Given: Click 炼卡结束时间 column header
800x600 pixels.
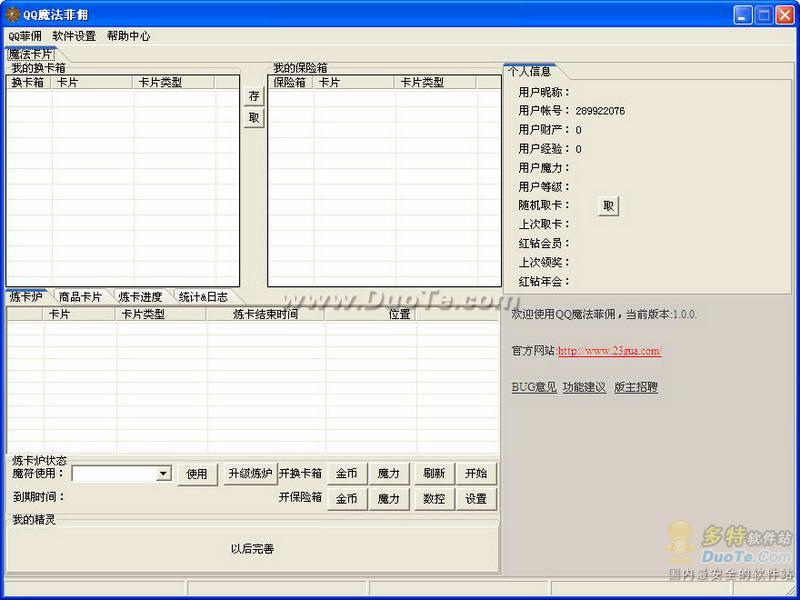Looking at the screenshot, I should tap(266, 314).
